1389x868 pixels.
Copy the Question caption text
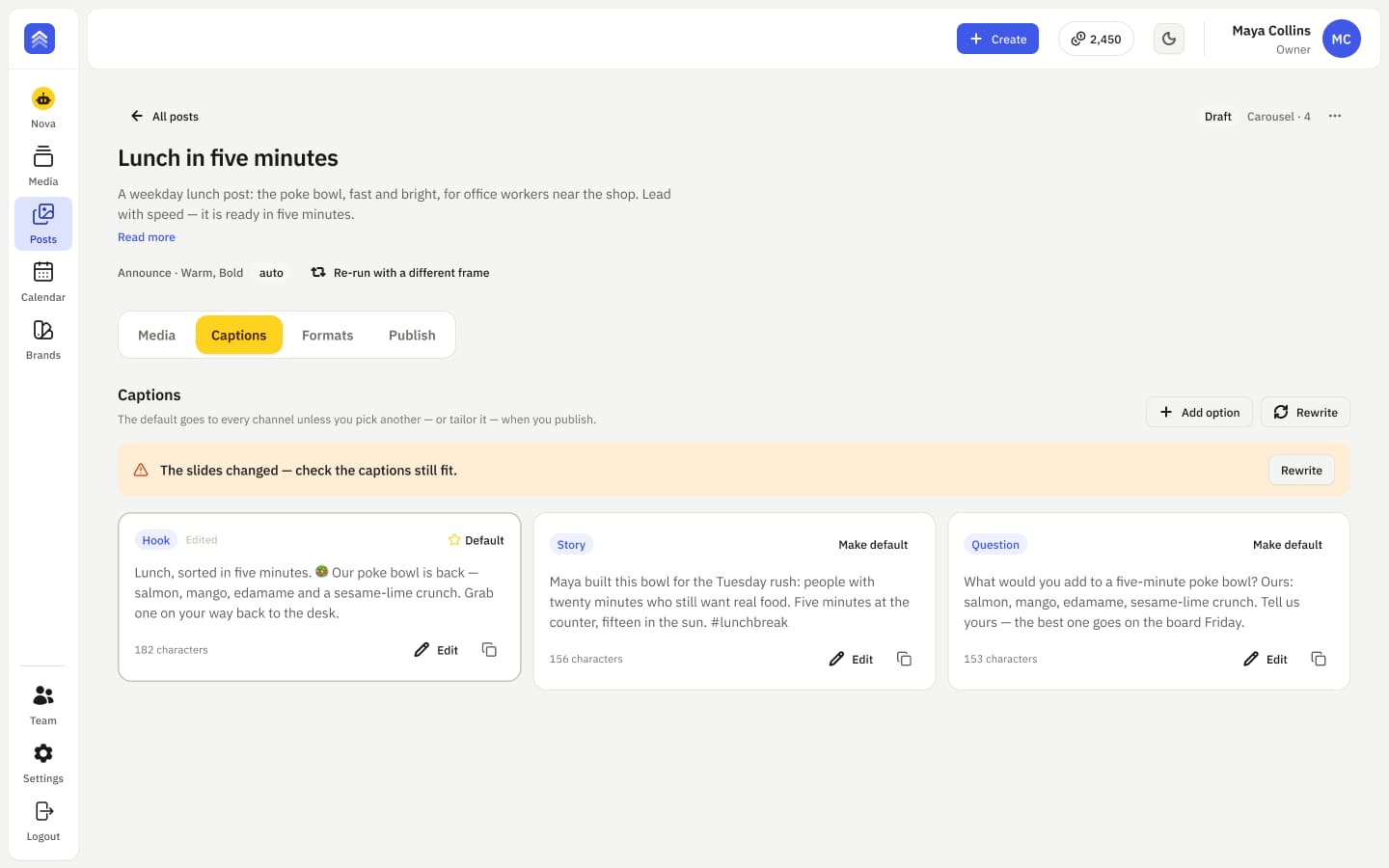[1319, 659]
